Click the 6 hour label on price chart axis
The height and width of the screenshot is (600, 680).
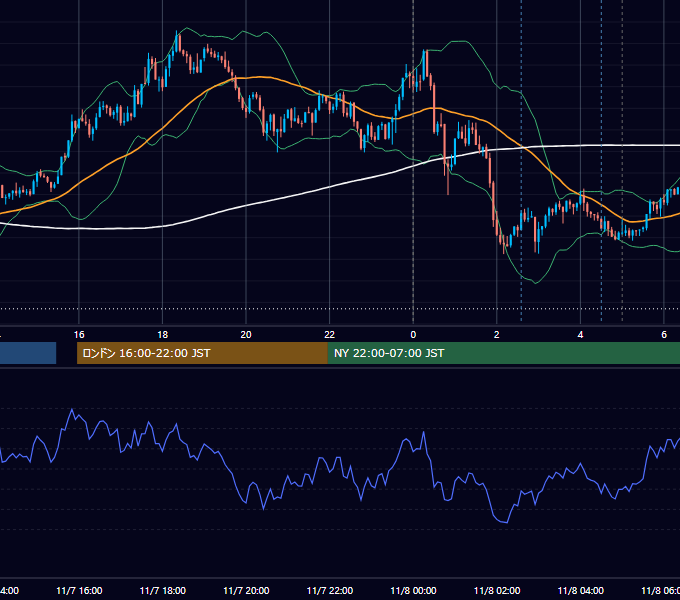[x=664, y=335]
